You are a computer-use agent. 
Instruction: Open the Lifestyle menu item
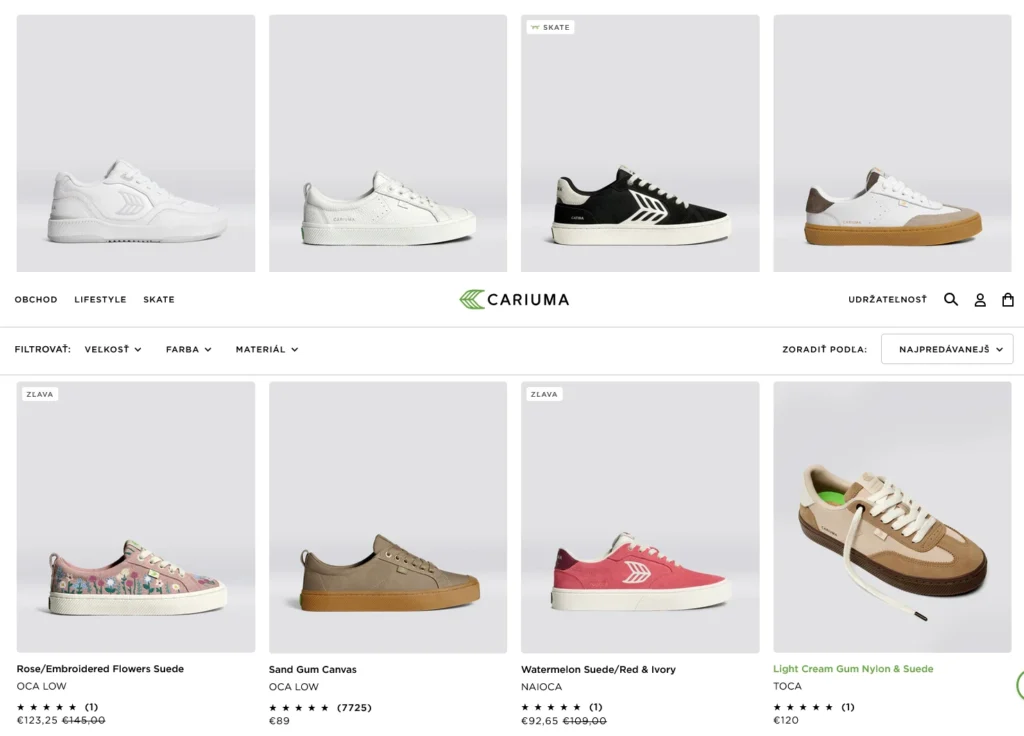point(100,299)
